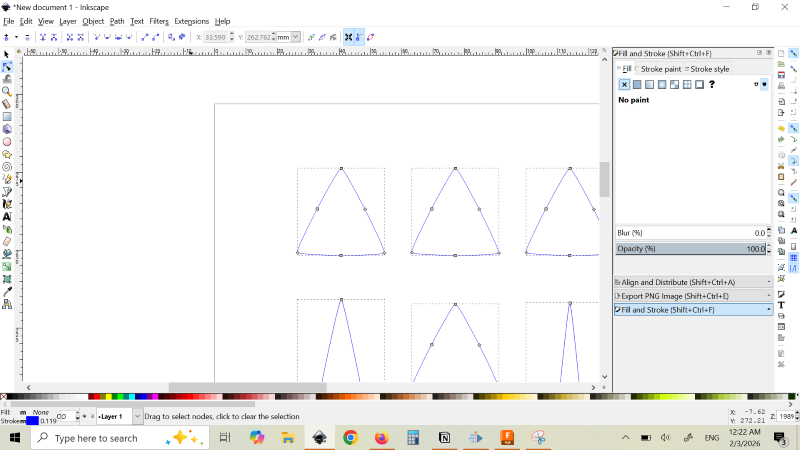Toggle show path outline button
This screenshot has height=450, width=800.
[x=370, y=37]
